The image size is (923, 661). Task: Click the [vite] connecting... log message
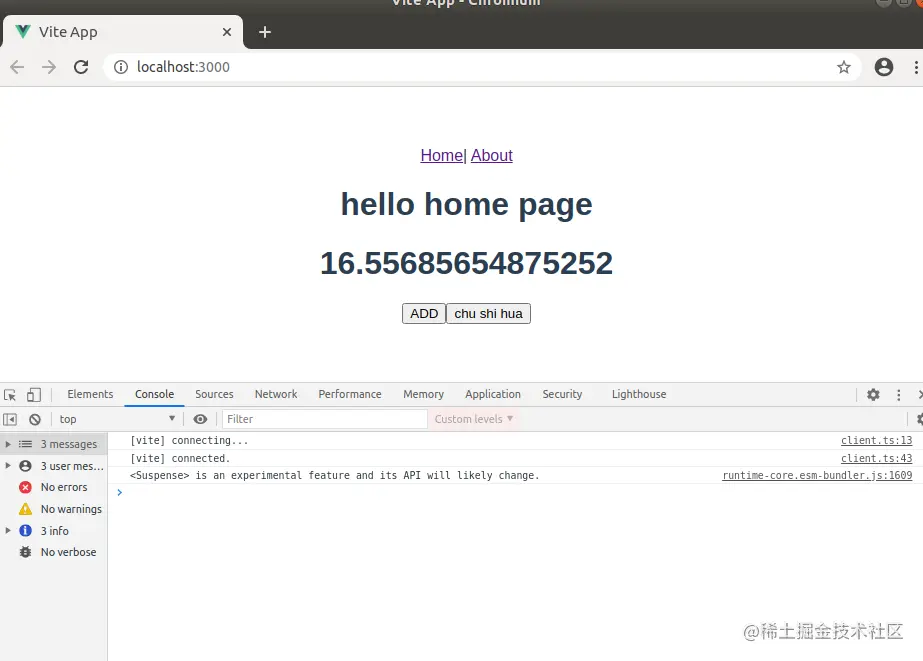point(189,440)
